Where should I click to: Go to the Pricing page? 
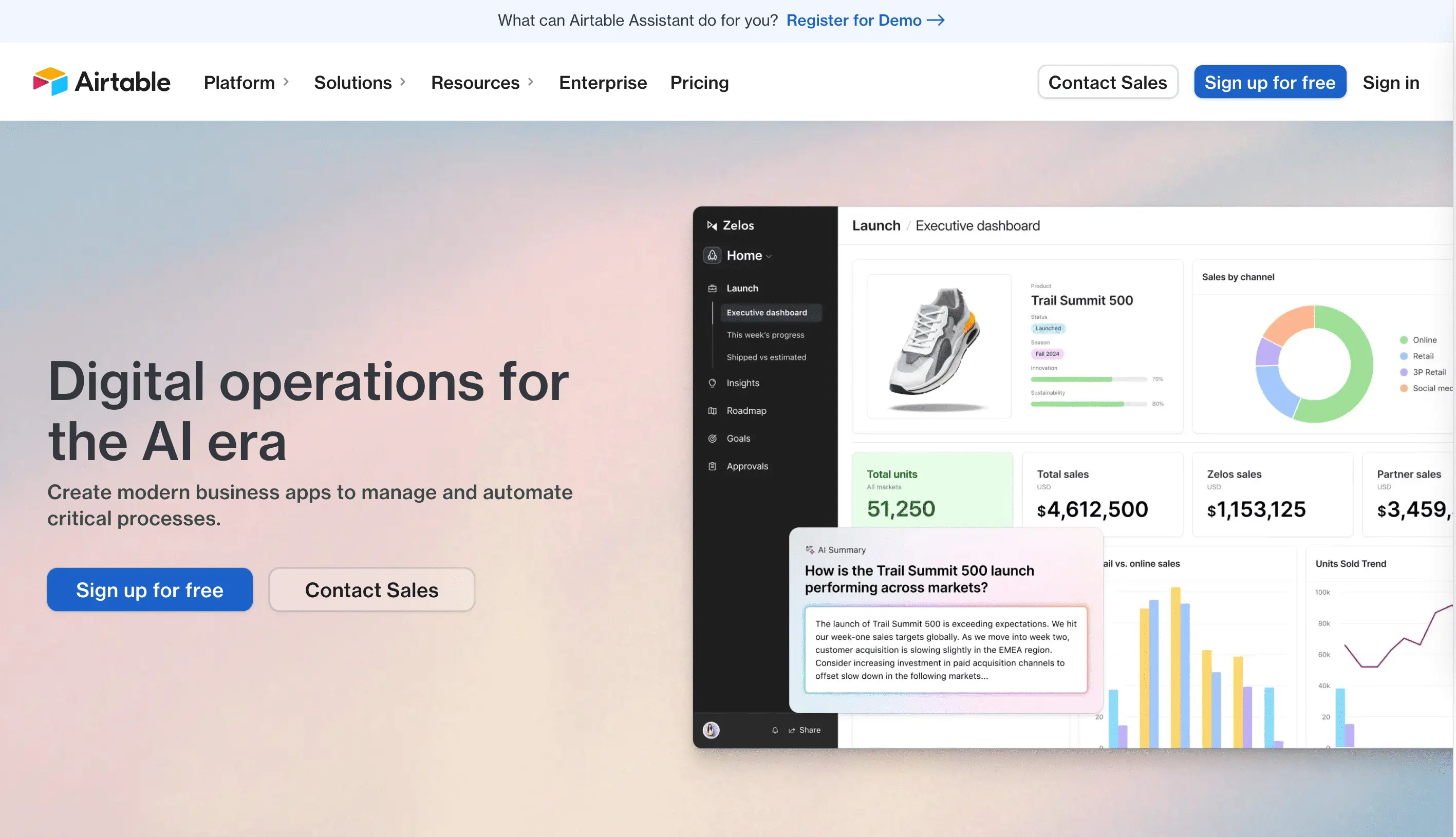(x=699, y=82)
